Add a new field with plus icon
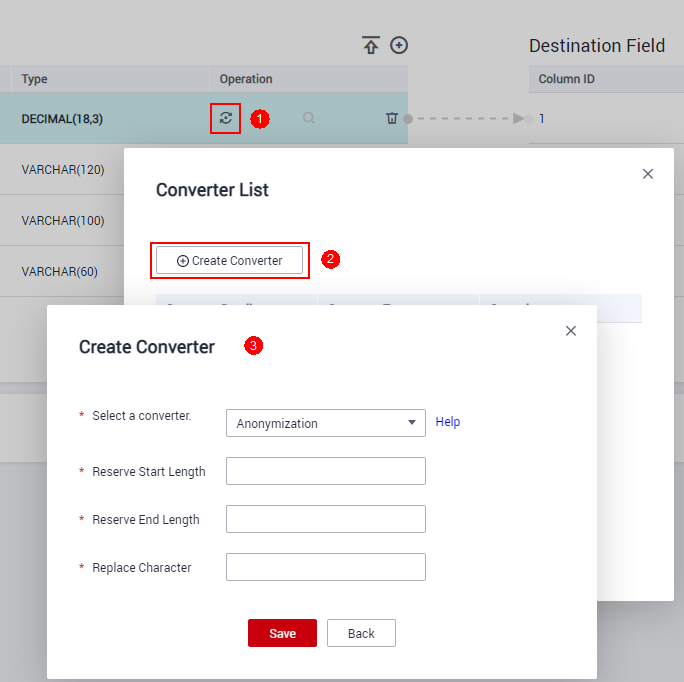Image resolution: width=684 pixels, height=682 pixels. tap(399, 45)
